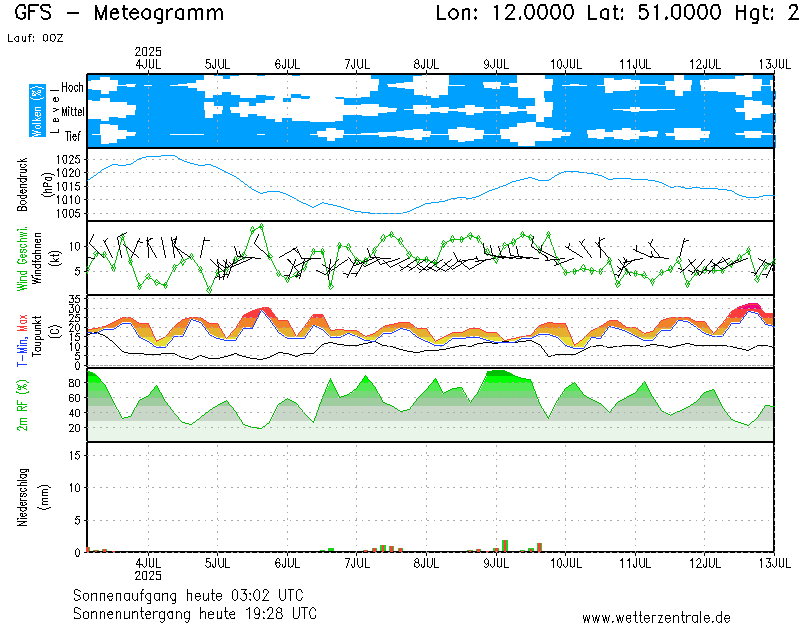800x625 pixels.
Task: Click the 11JUL date on the top axis
Action: (635, 65)
